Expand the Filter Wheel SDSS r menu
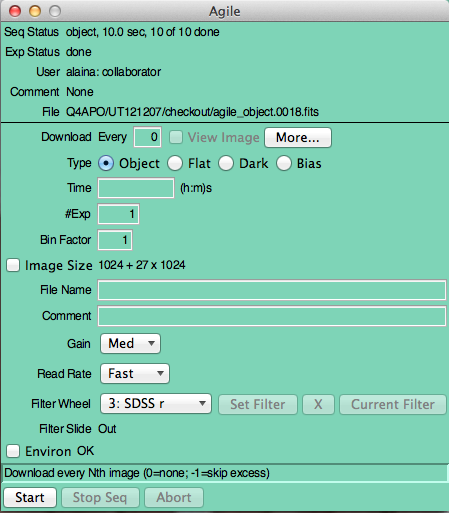 tap(156, 404)
